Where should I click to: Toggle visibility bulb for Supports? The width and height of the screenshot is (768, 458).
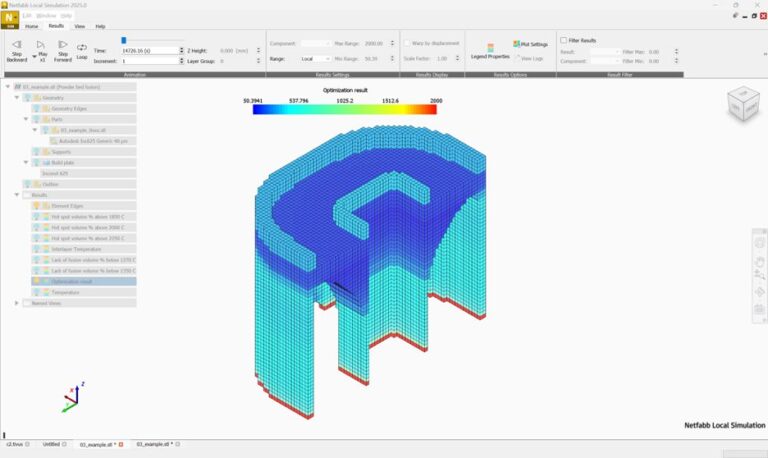(37, 152)
